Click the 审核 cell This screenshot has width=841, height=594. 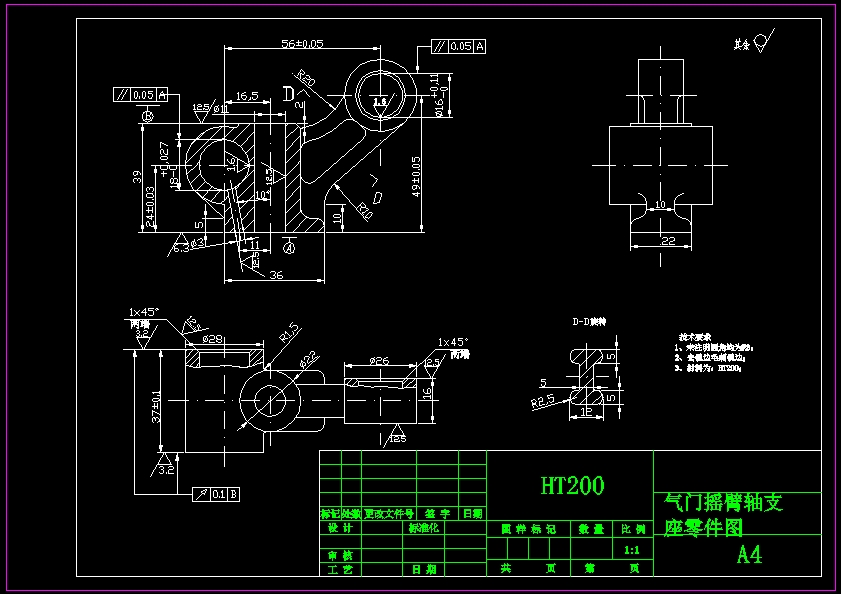[x=340, y=555]
